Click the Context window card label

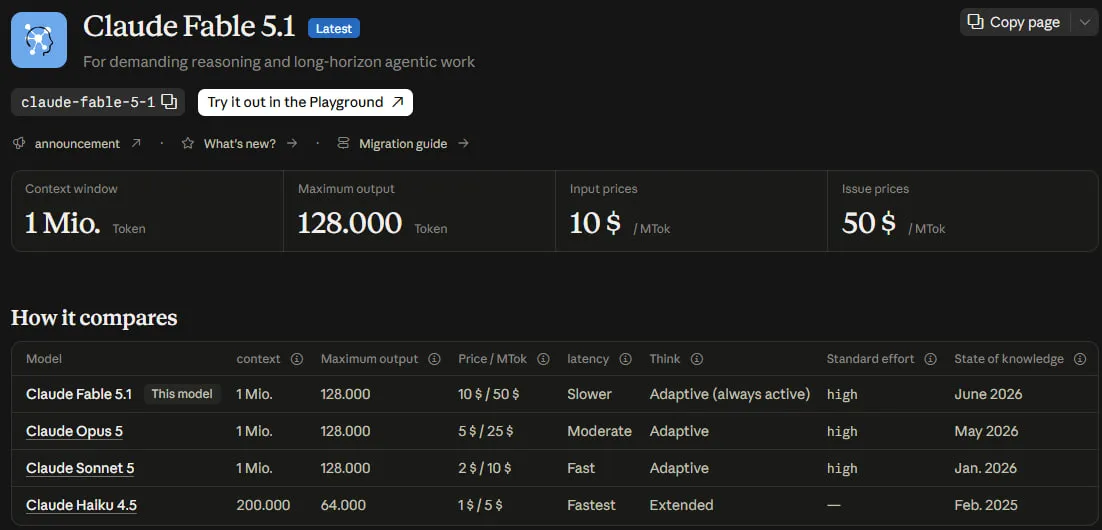coord(72,189)
